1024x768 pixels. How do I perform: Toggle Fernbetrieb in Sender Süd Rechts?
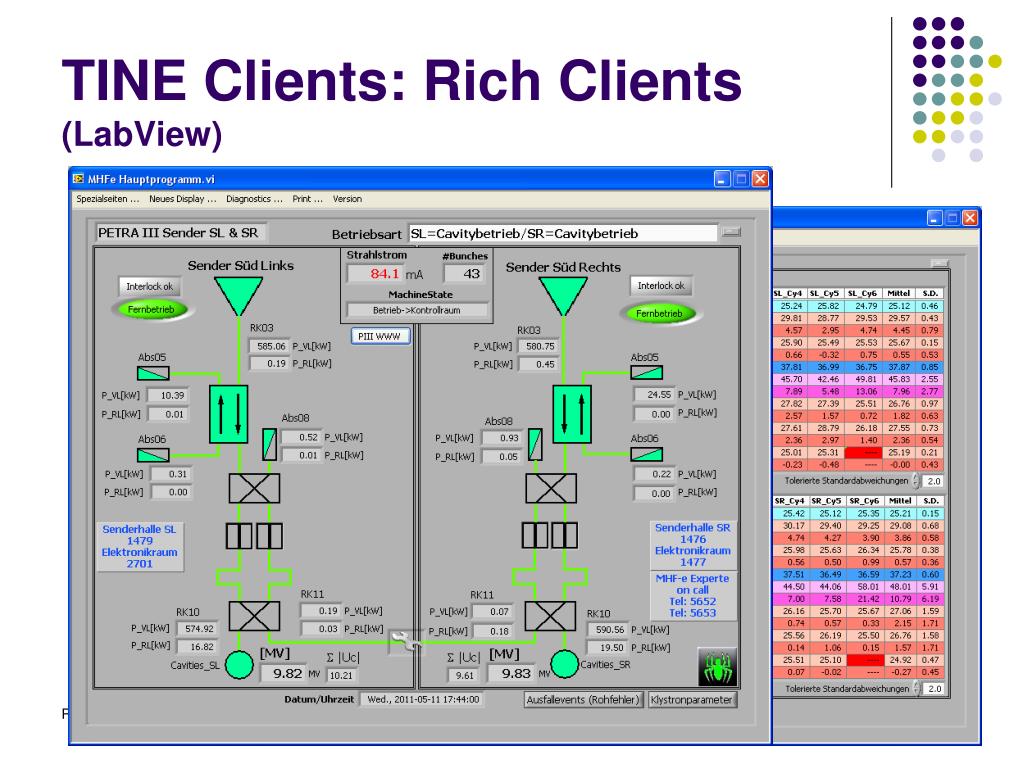pyautogui.click(x=658, y=313)
